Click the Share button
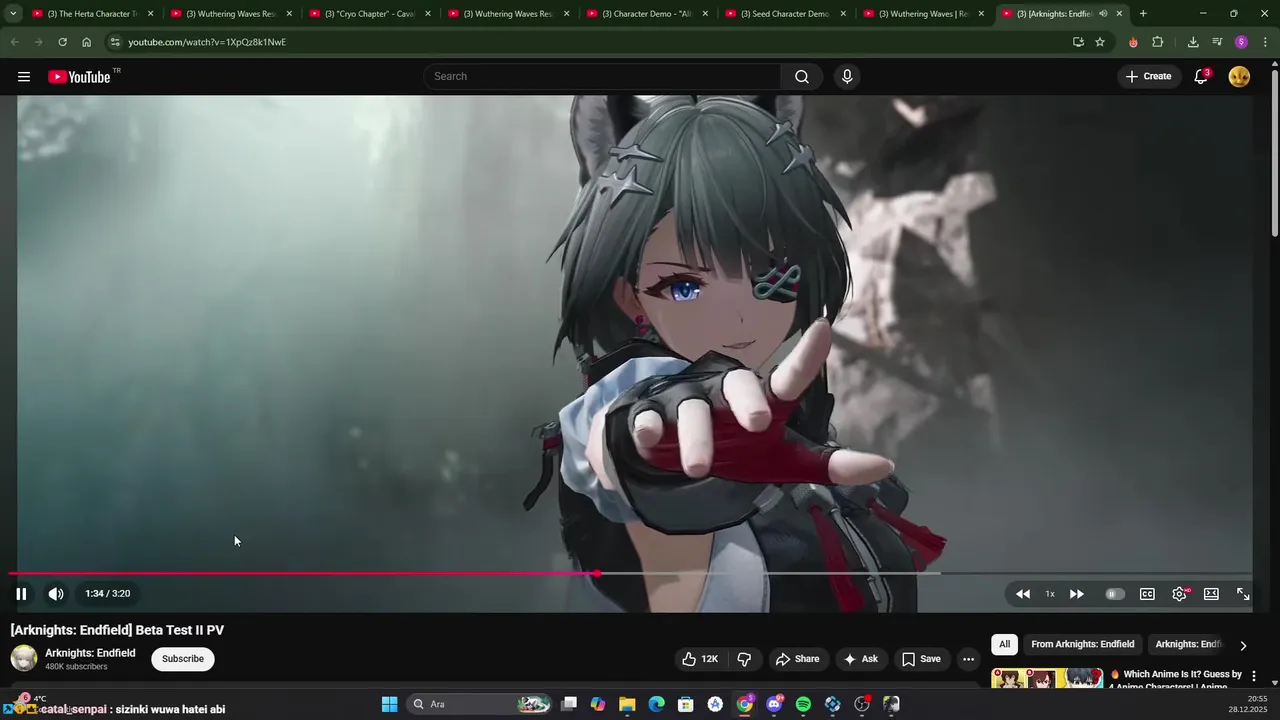This screenshot has height=720, width=1280. point(797,659)
